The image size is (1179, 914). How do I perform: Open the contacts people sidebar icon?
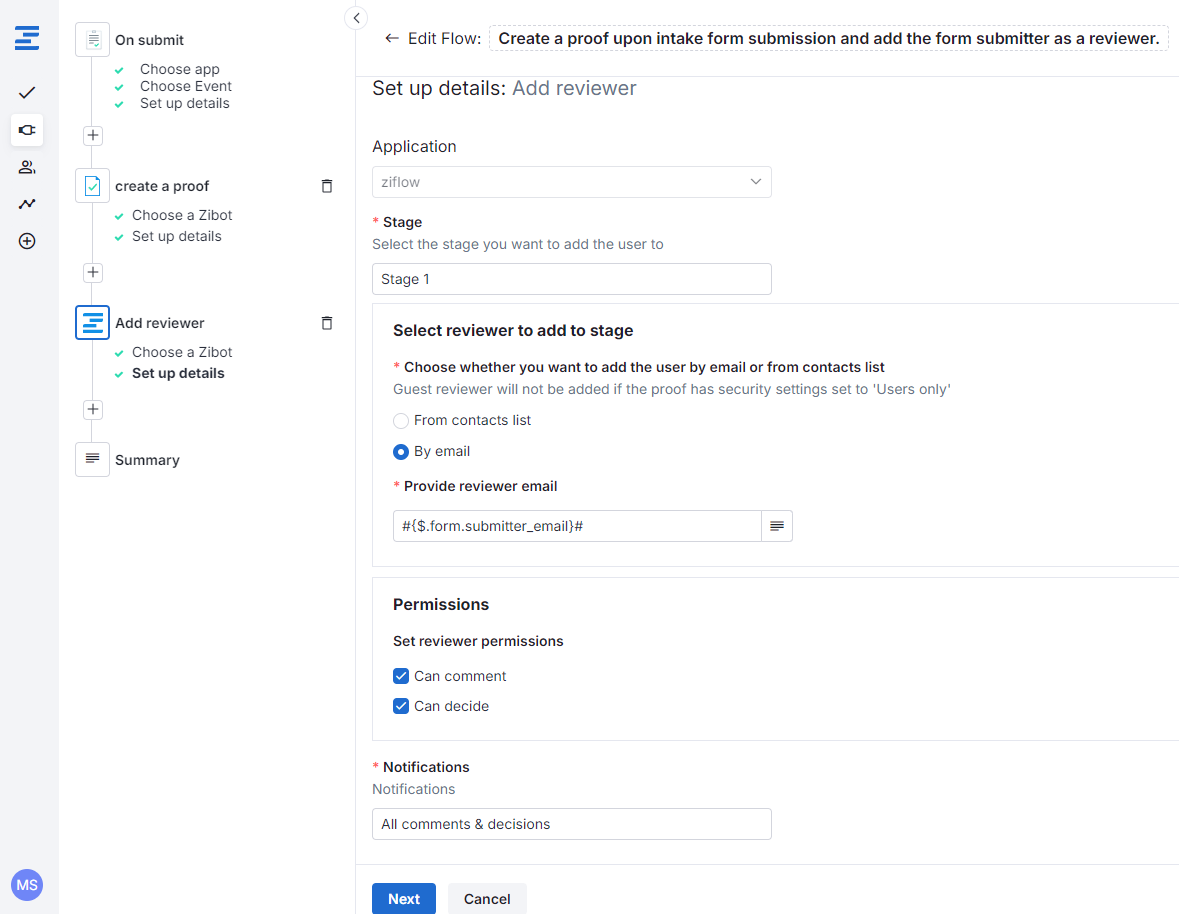(x=27, y=167)
